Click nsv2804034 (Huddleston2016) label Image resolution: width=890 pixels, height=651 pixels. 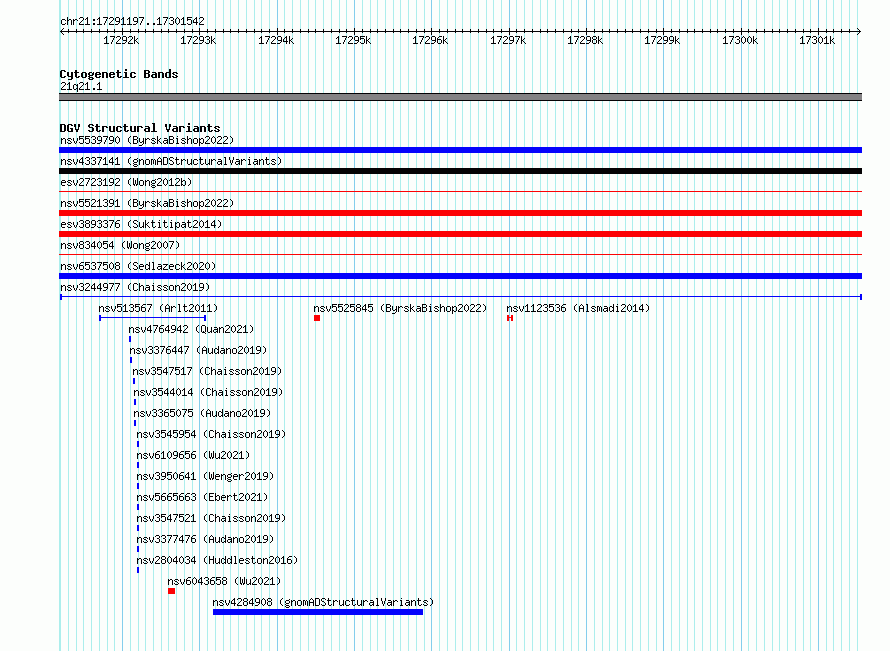(x=217, y=560)
